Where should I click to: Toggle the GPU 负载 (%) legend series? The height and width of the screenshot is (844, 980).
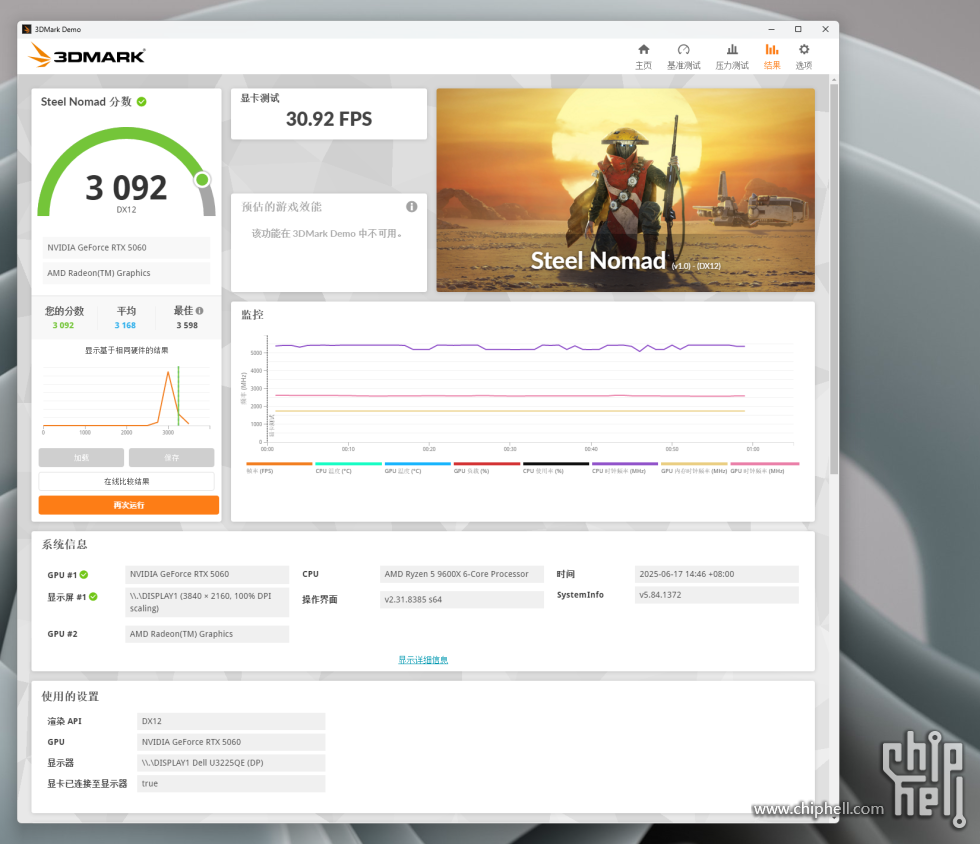click(x=487, y=468)
